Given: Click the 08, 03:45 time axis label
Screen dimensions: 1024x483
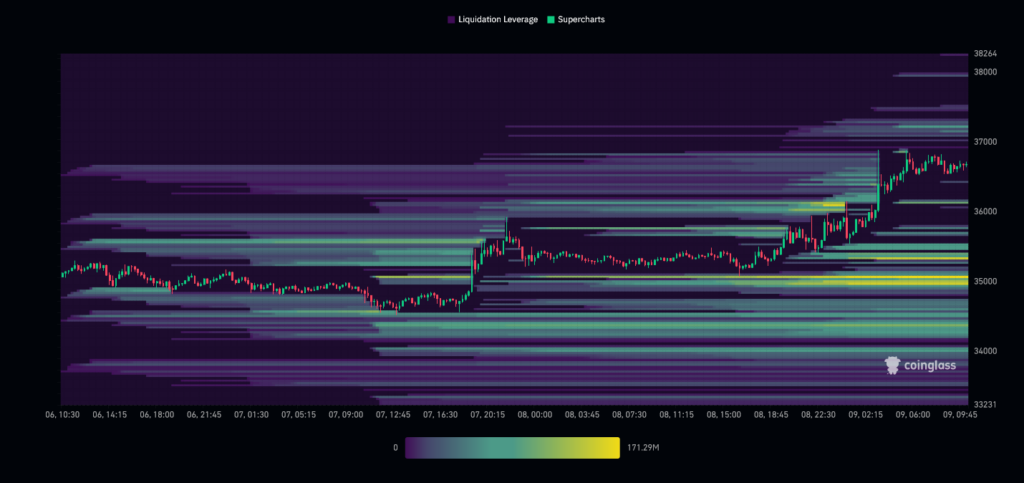Looking at the screenshot, I should click(x=583, y=414).
